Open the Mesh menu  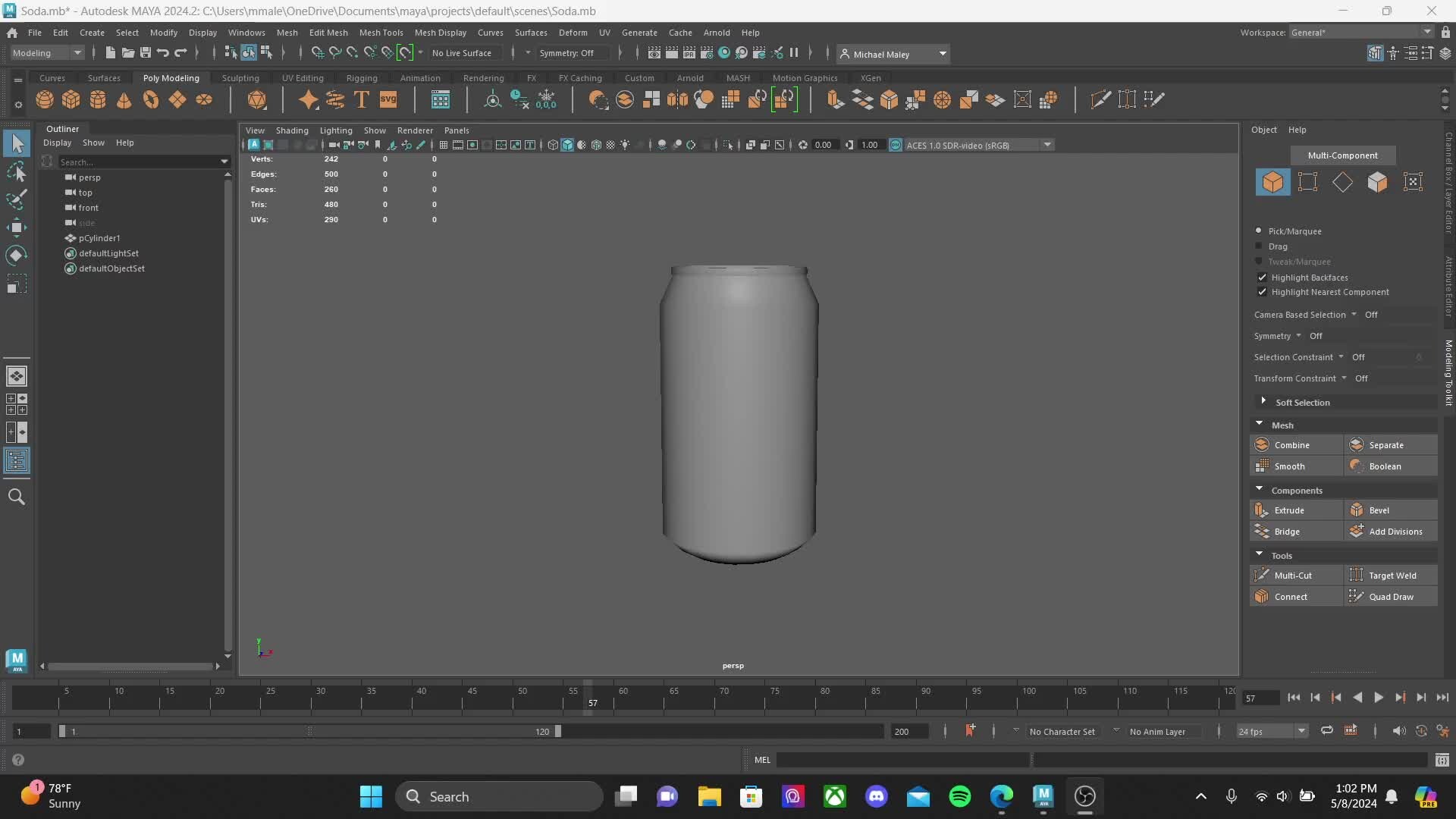click(x=287, y=32)
